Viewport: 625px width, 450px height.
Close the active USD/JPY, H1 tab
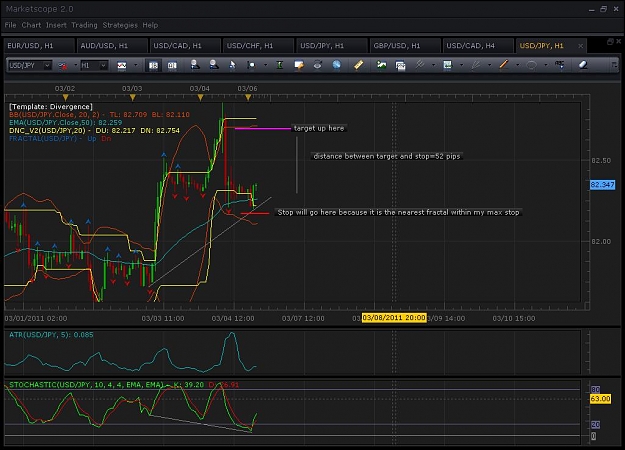pos(580,46)
